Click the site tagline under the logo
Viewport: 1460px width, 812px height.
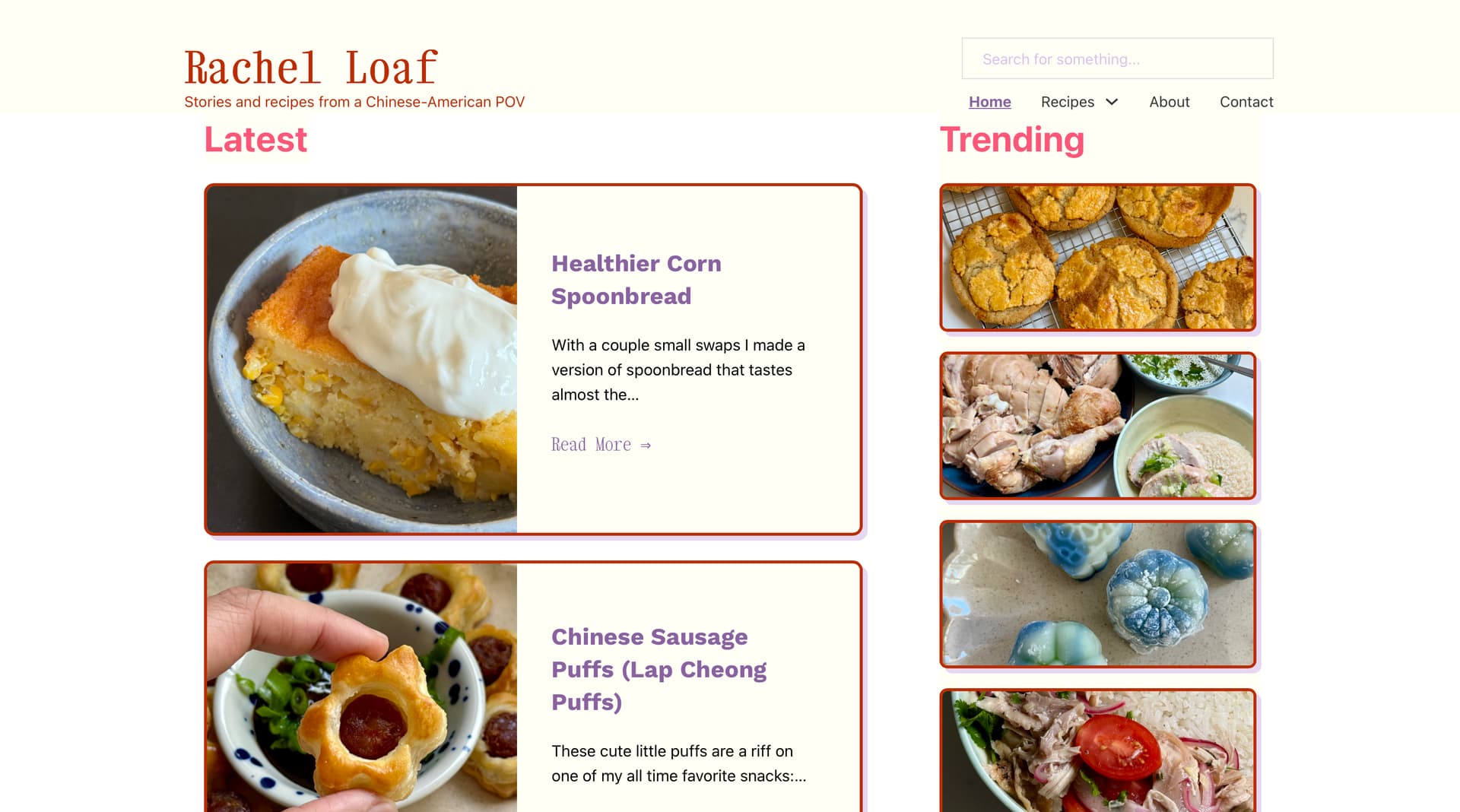pos(354,102)
